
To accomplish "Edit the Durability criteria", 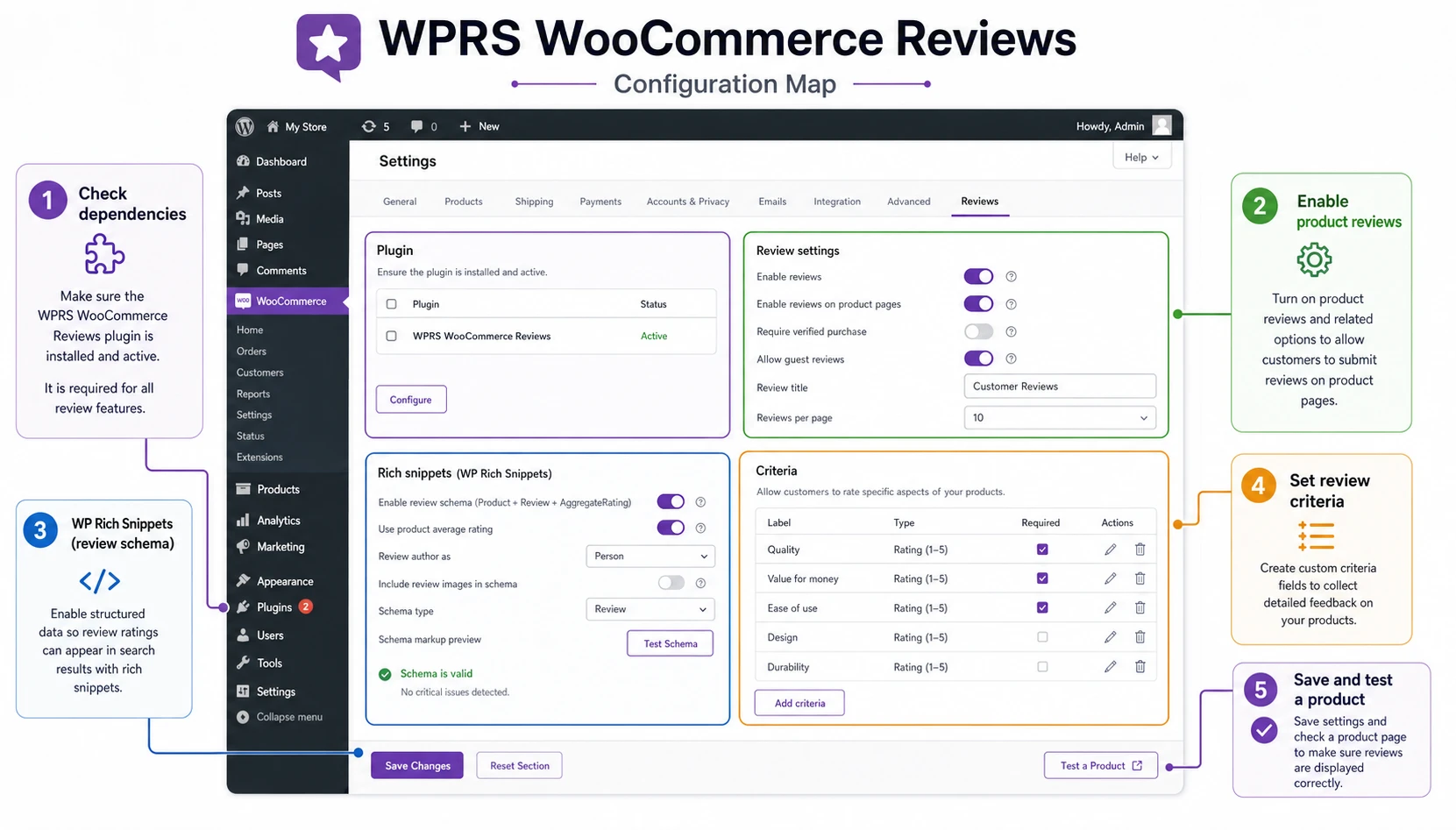I will [x=1111, y=666].
